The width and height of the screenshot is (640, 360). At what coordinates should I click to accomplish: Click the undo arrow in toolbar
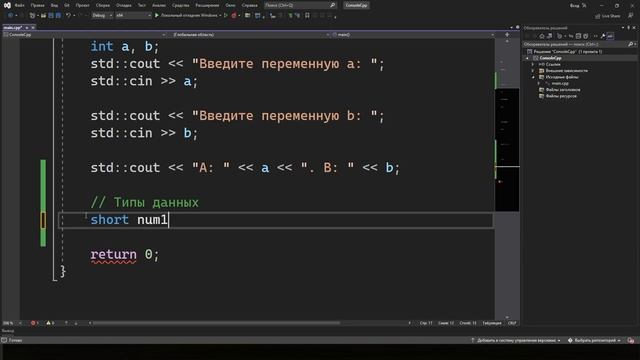pyautogui.click(x=69, y=16)
